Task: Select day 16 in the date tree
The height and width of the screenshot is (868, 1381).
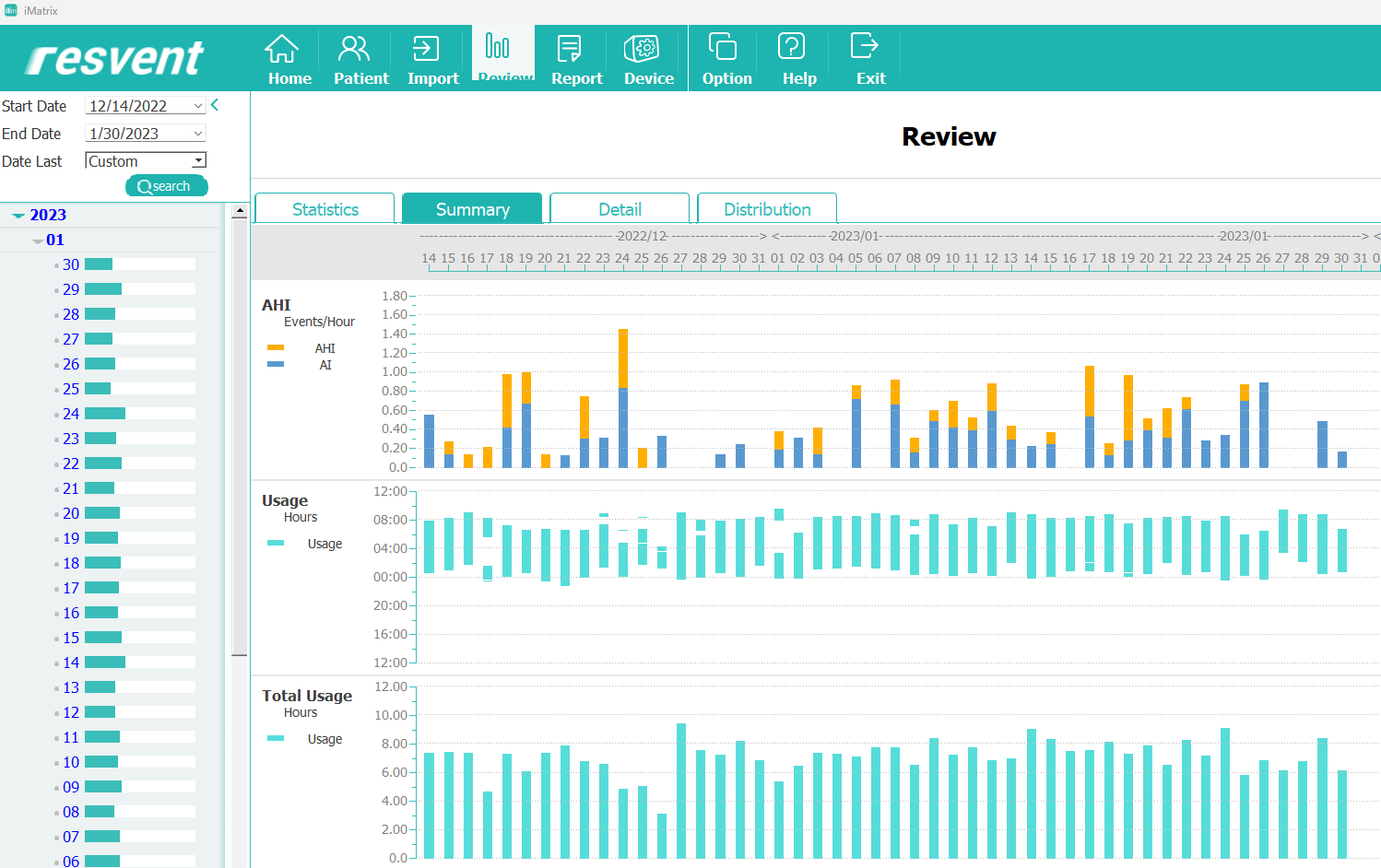Action: point(71,613)
